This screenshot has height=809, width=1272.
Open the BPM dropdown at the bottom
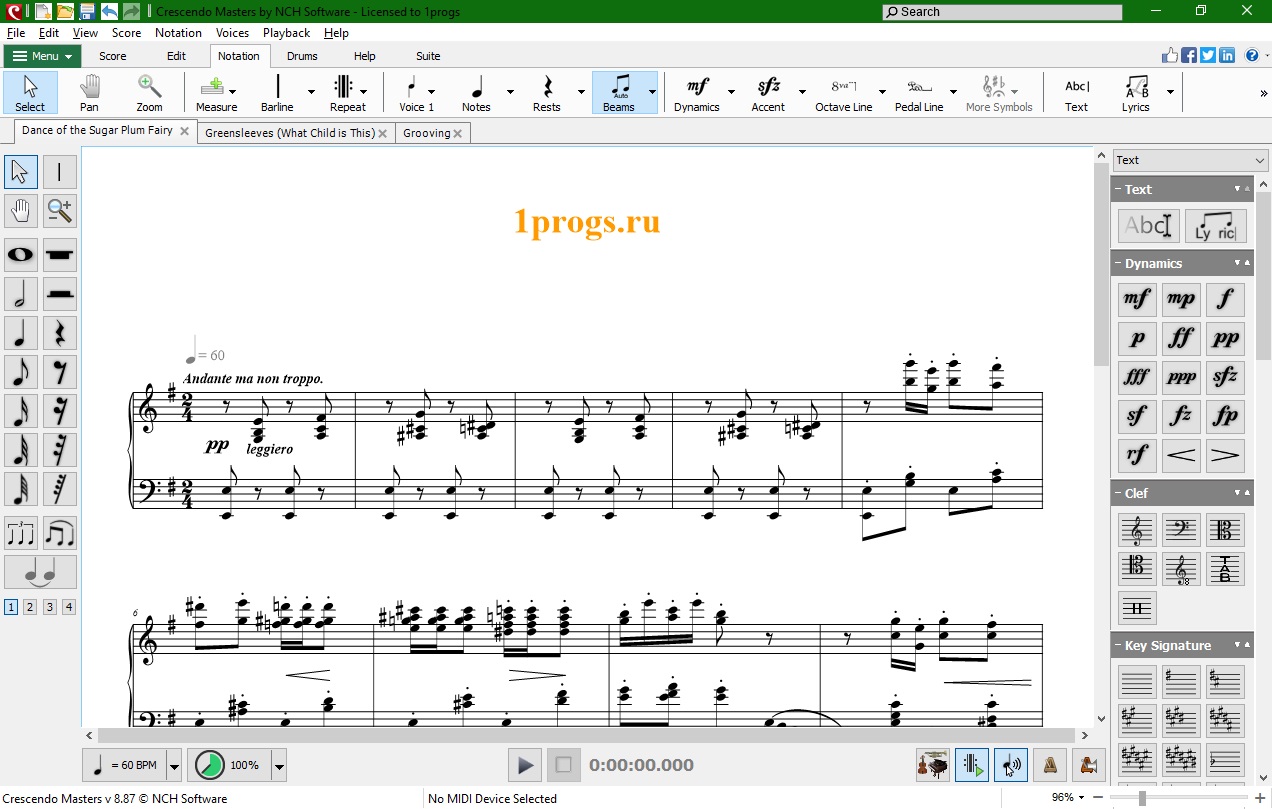pos(172,764)
